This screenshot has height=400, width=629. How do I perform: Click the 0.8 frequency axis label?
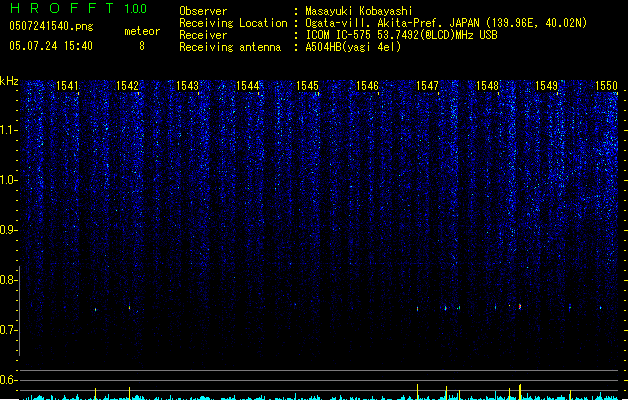pyautogui.click(x=8, y=280)
